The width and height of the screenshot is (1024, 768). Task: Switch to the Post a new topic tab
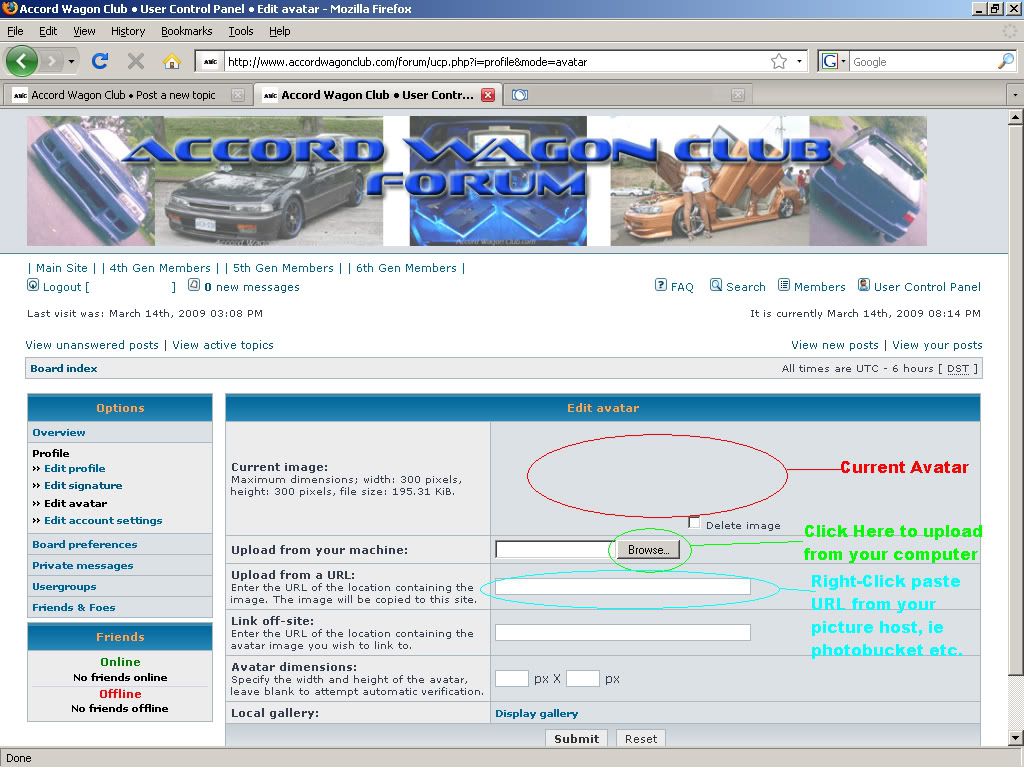121,95
